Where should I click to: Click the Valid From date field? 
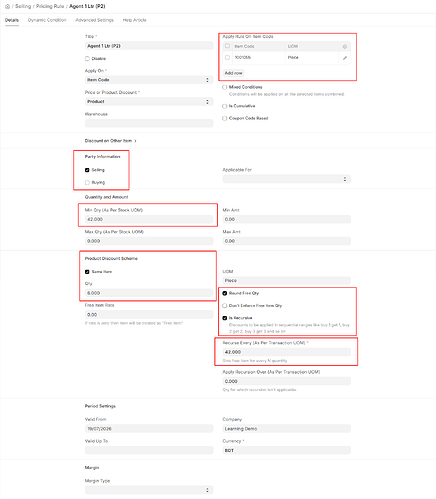click(x=149, y=429)
